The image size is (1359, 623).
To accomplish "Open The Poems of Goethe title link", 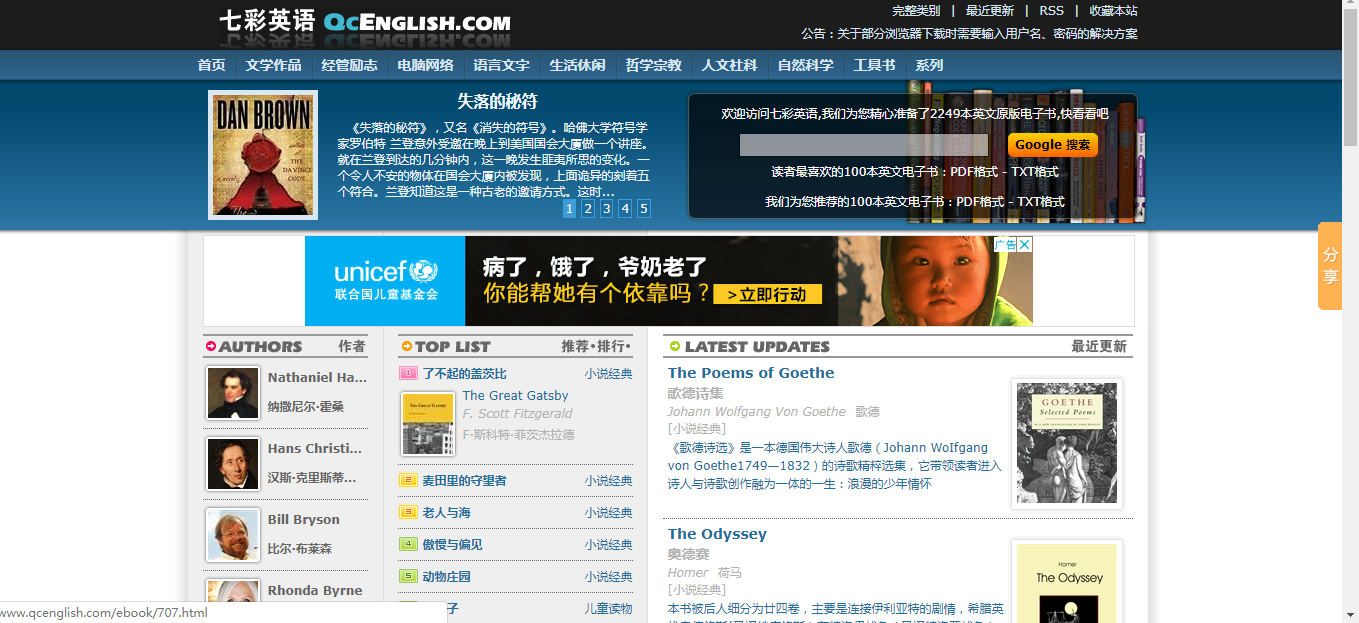I will coord(751,373).
